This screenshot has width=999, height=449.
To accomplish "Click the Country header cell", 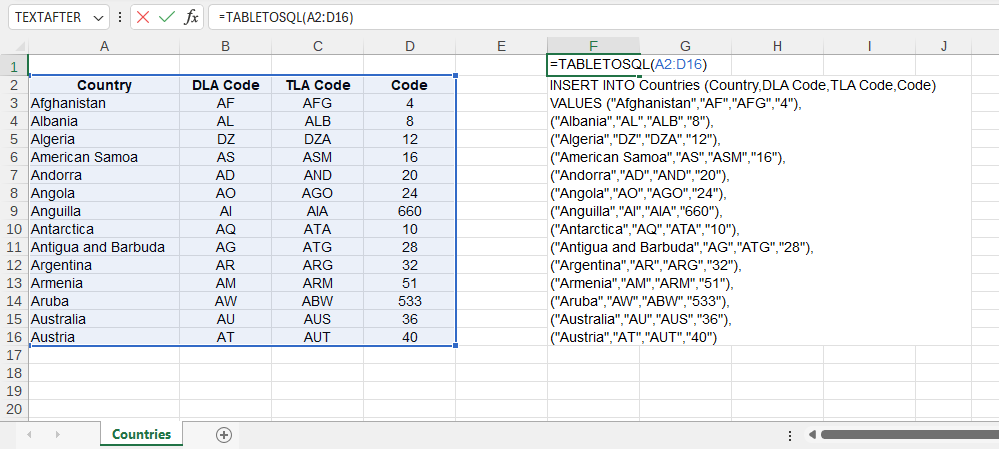I will (104, 85).
